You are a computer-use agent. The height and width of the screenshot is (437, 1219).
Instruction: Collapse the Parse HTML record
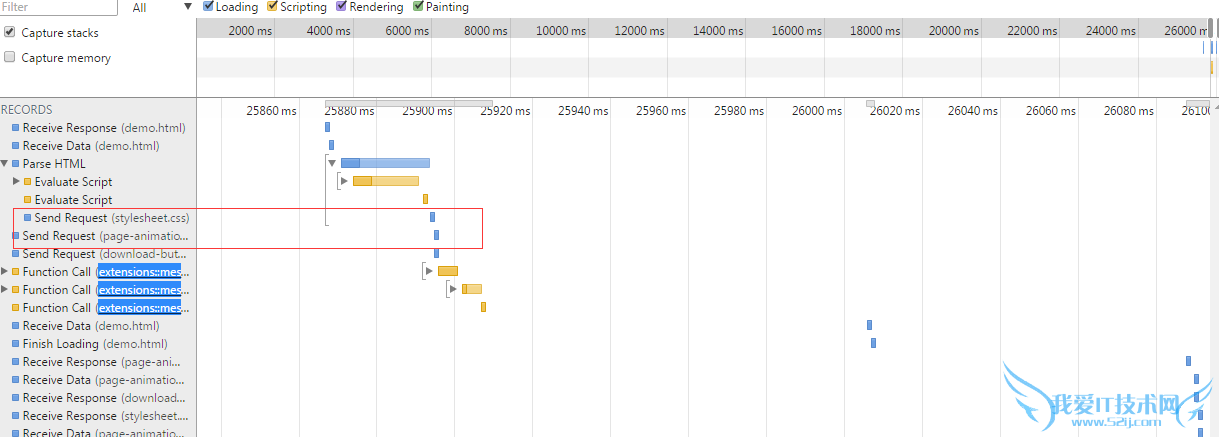click(5, 164)
